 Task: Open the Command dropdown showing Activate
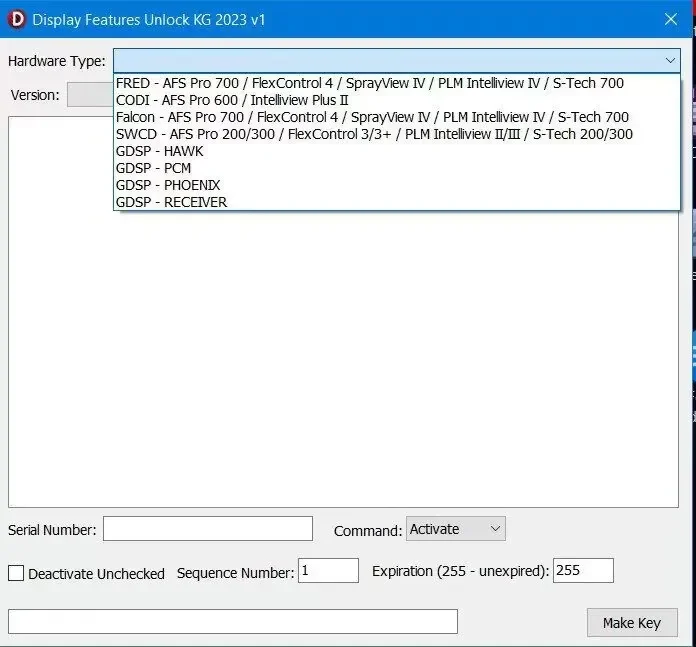[455, 529]
